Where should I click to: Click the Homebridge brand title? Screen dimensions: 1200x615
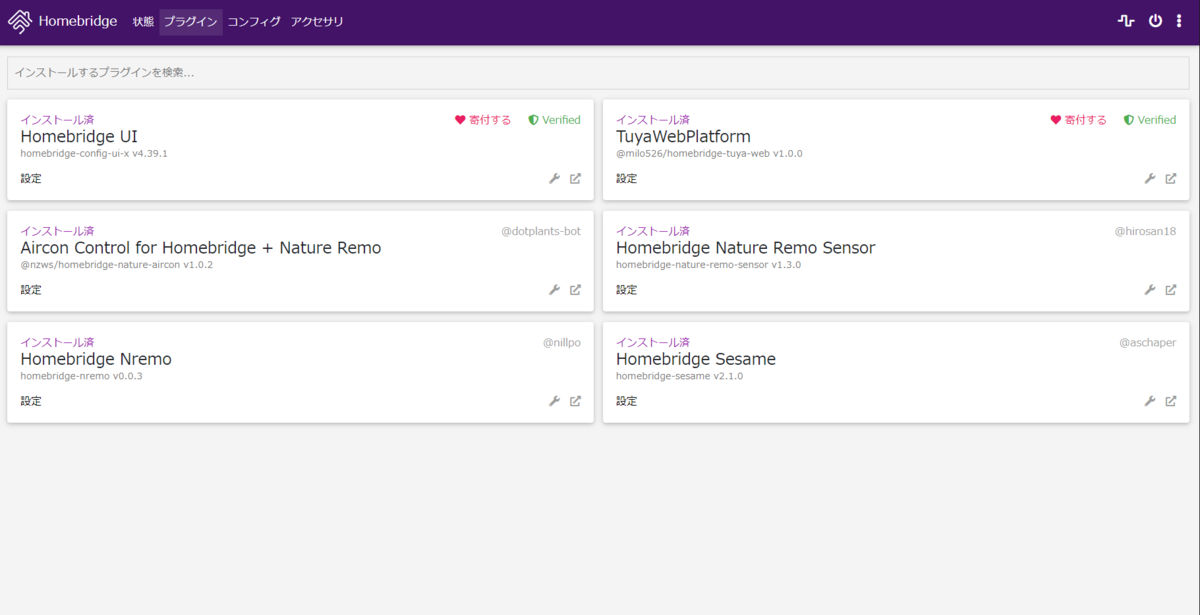(x=78, y=21)
